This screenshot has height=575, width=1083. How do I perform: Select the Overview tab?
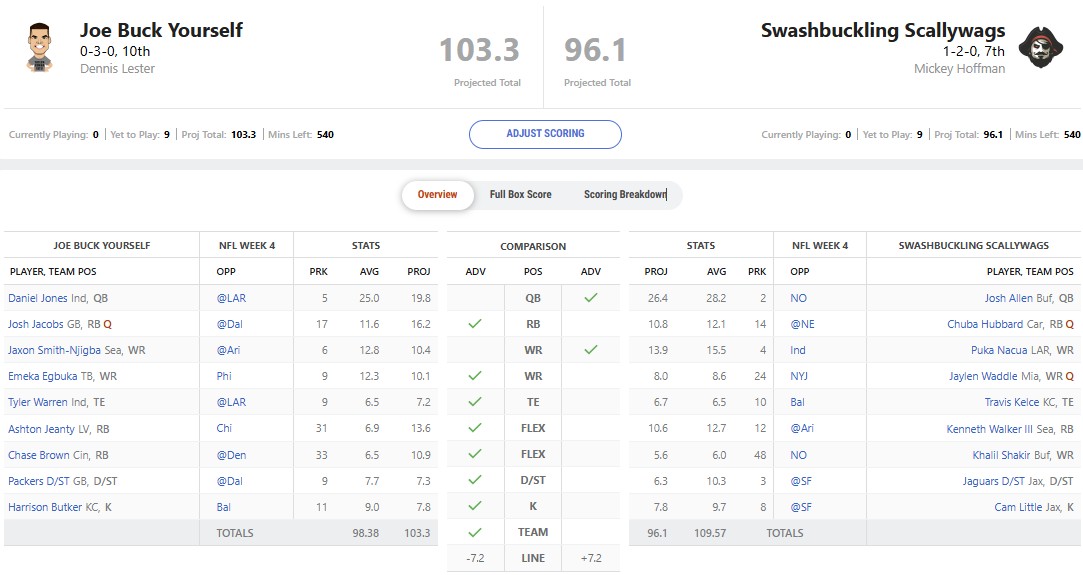pyautogui.click(x=437, y=195)
